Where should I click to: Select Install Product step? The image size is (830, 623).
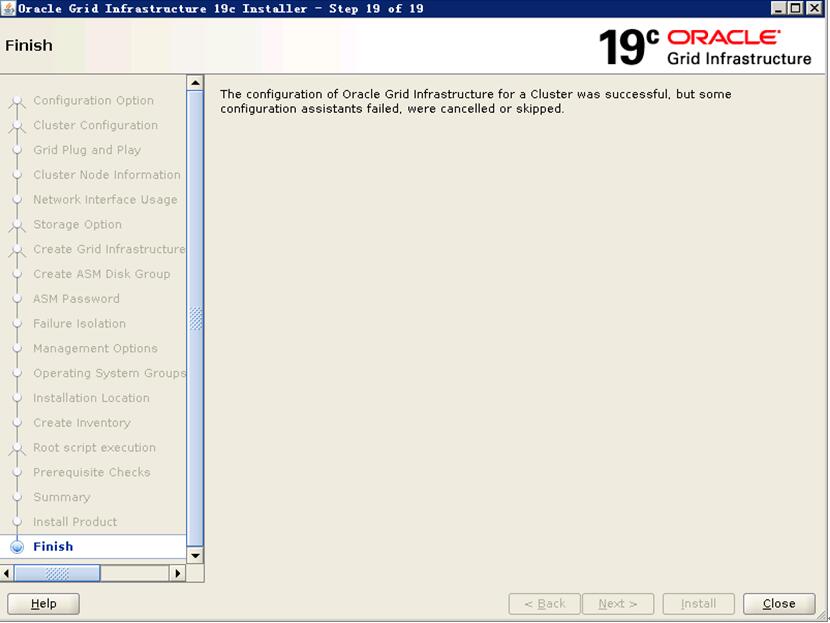click(75, 522)
